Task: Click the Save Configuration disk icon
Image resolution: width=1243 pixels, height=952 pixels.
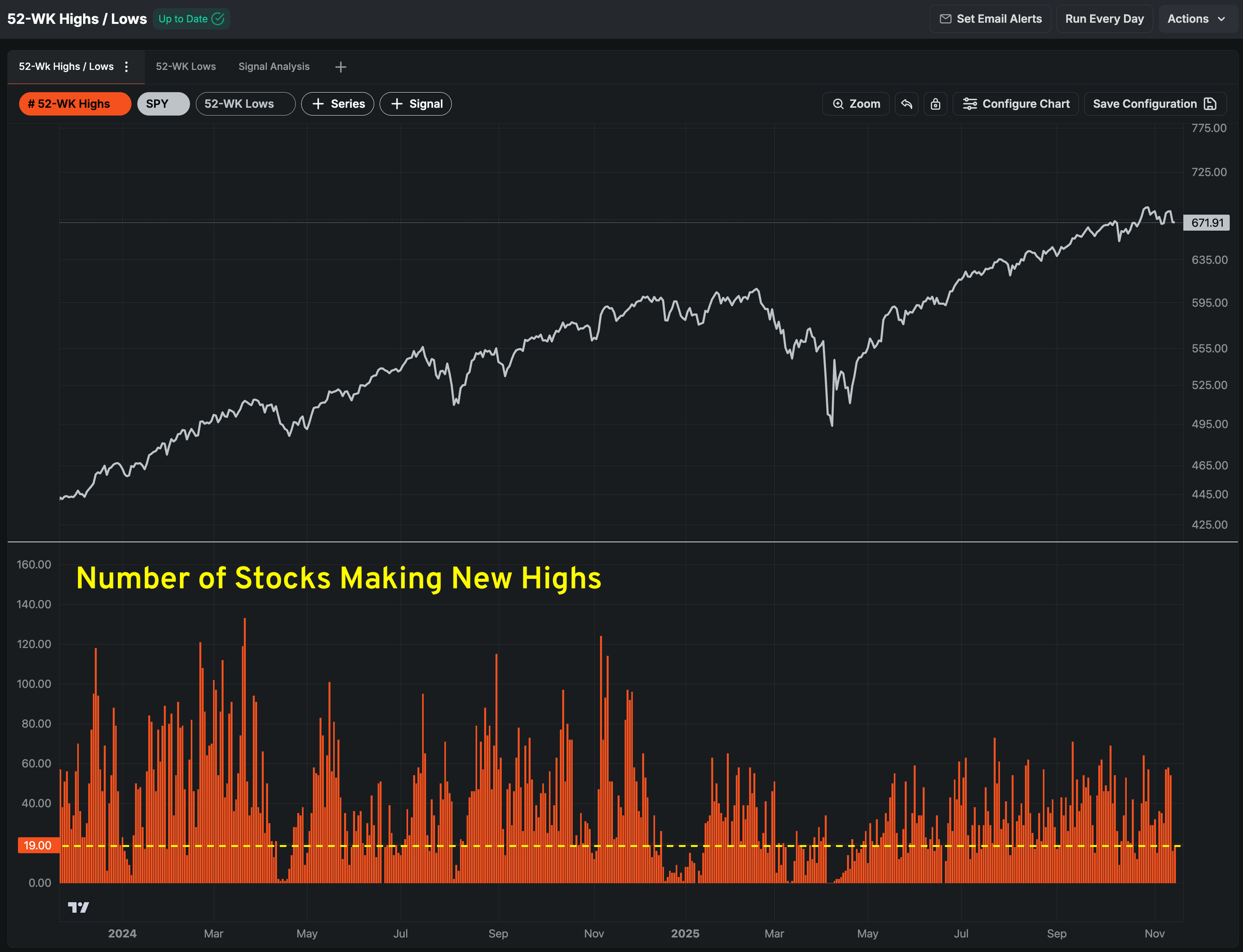Action: (1210, 104)
